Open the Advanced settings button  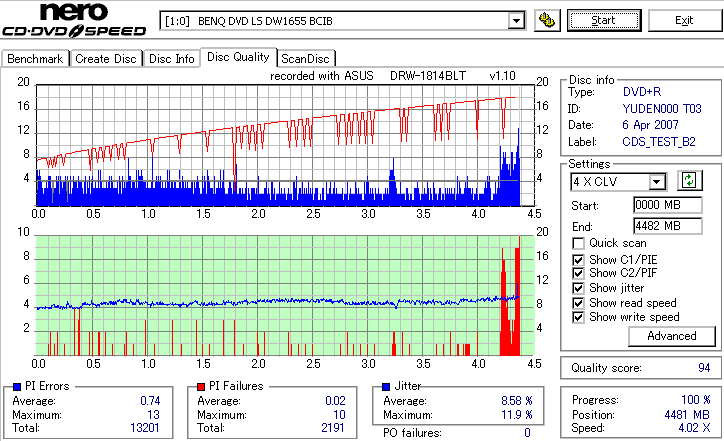click(672, 336)
